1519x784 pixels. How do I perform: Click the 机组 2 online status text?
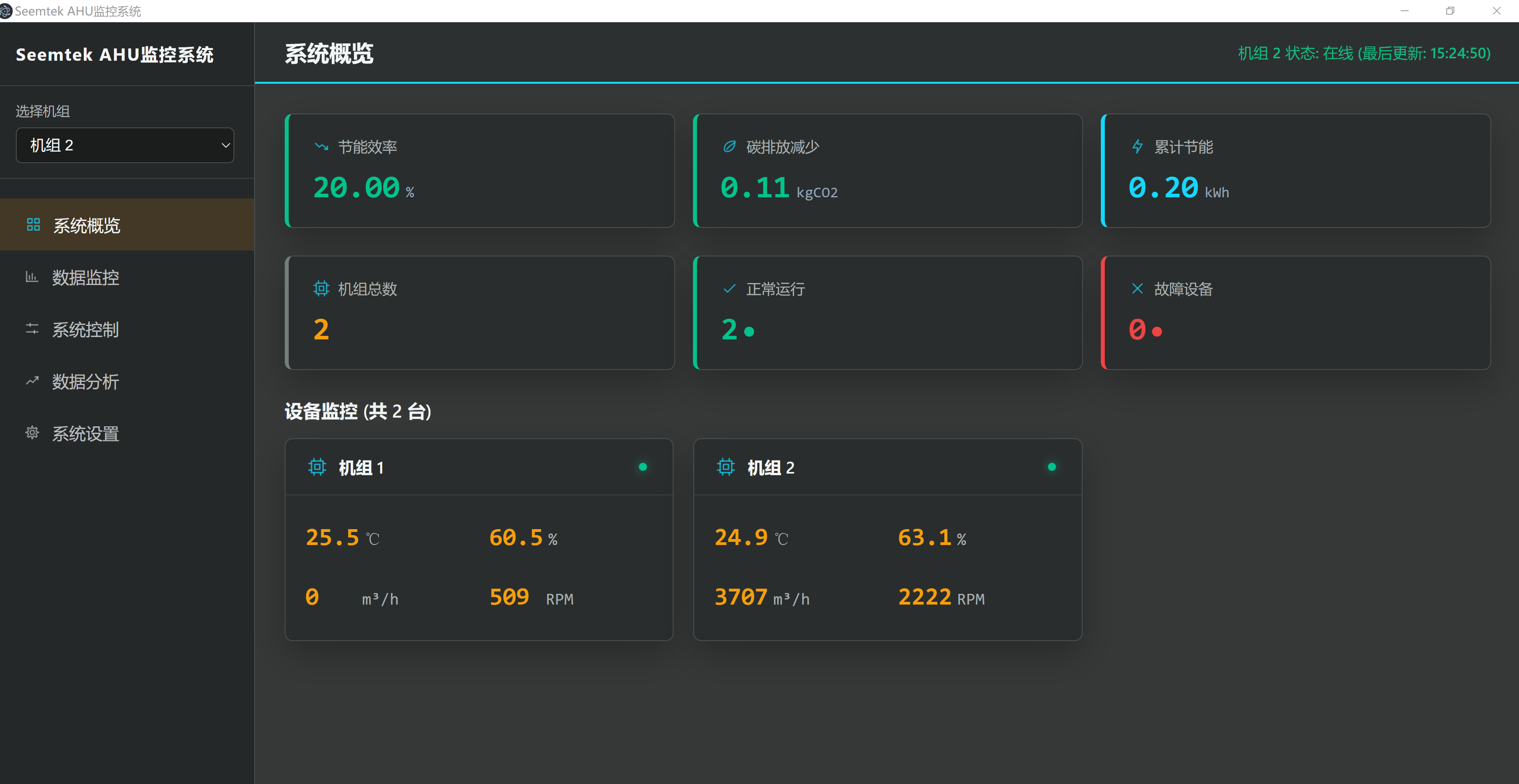[x=1364, y=53]
